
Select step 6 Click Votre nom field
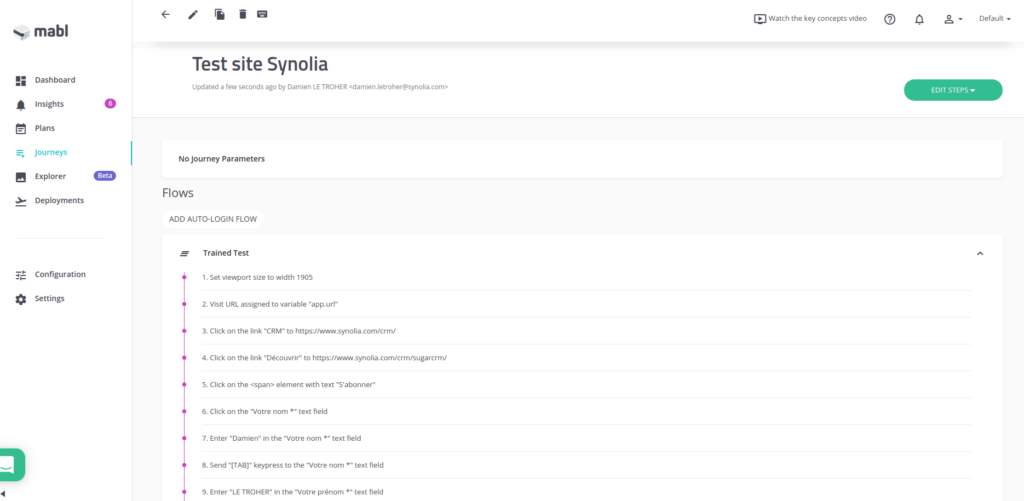tap(586, 411)
